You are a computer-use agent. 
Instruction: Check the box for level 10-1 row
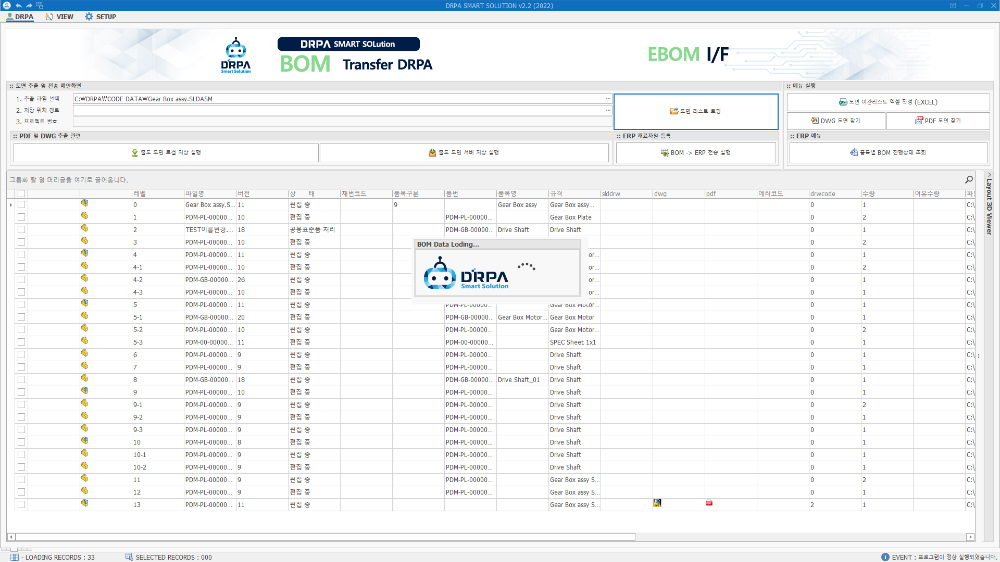21,455
